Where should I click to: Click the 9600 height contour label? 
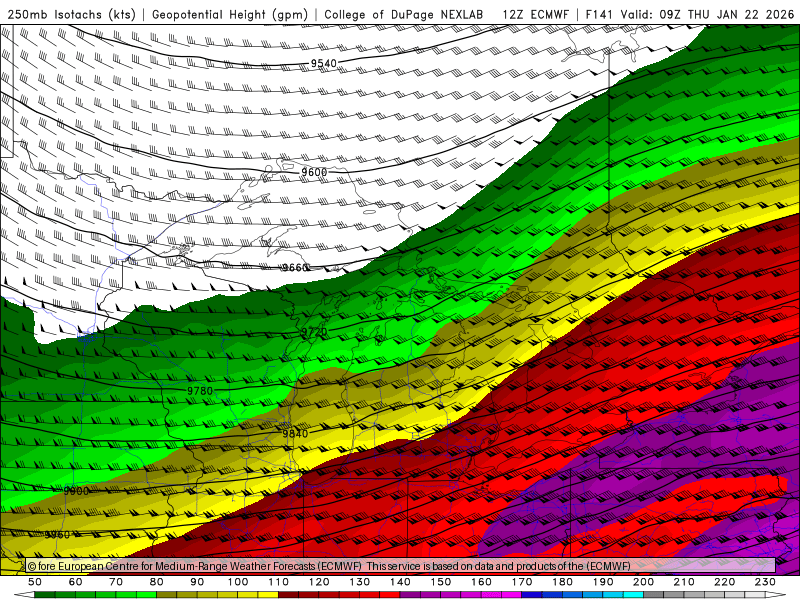[314, 172]
